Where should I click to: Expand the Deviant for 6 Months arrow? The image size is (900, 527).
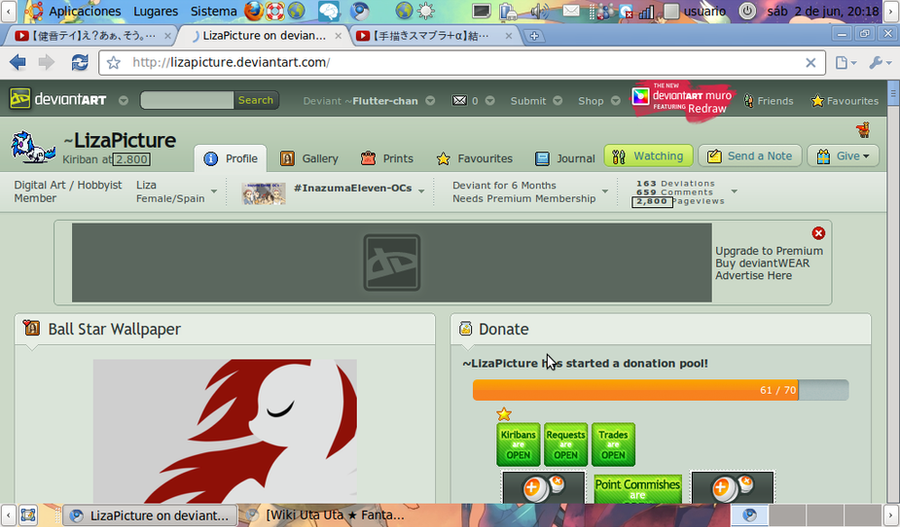pyautogui.click(x=604, y=191)
